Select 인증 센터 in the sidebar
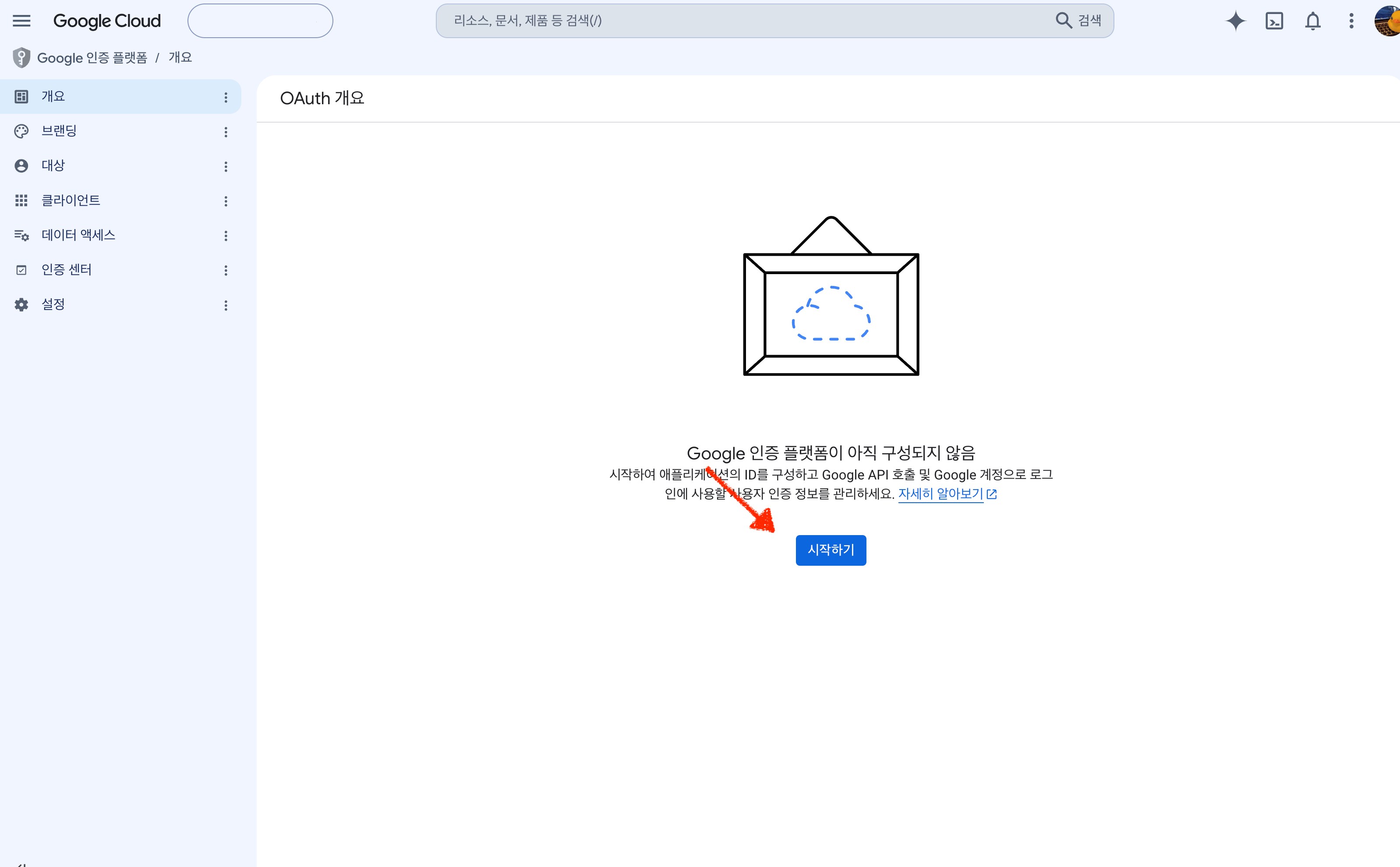The image size is (1400, 867). click(120, 270)
